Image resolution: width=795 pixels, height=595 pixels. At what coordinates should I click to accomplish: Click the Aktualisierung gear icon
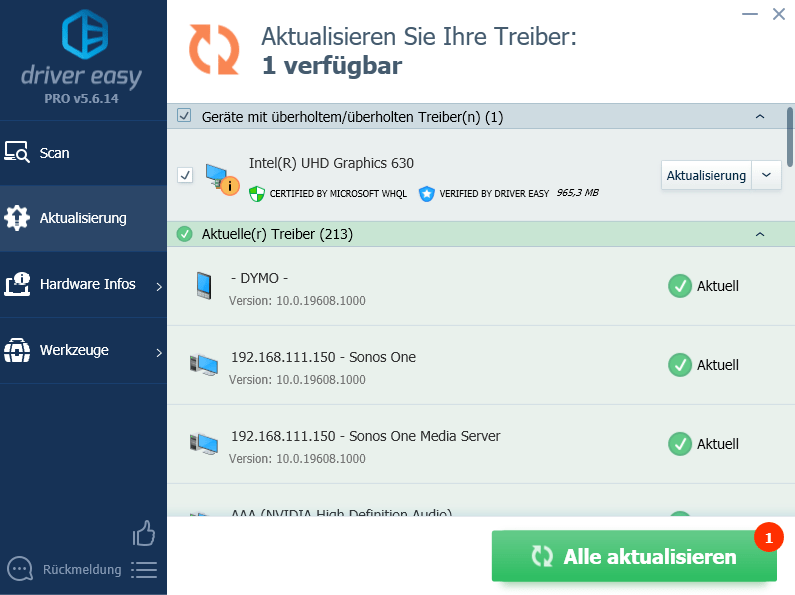[x=17, y=218]
